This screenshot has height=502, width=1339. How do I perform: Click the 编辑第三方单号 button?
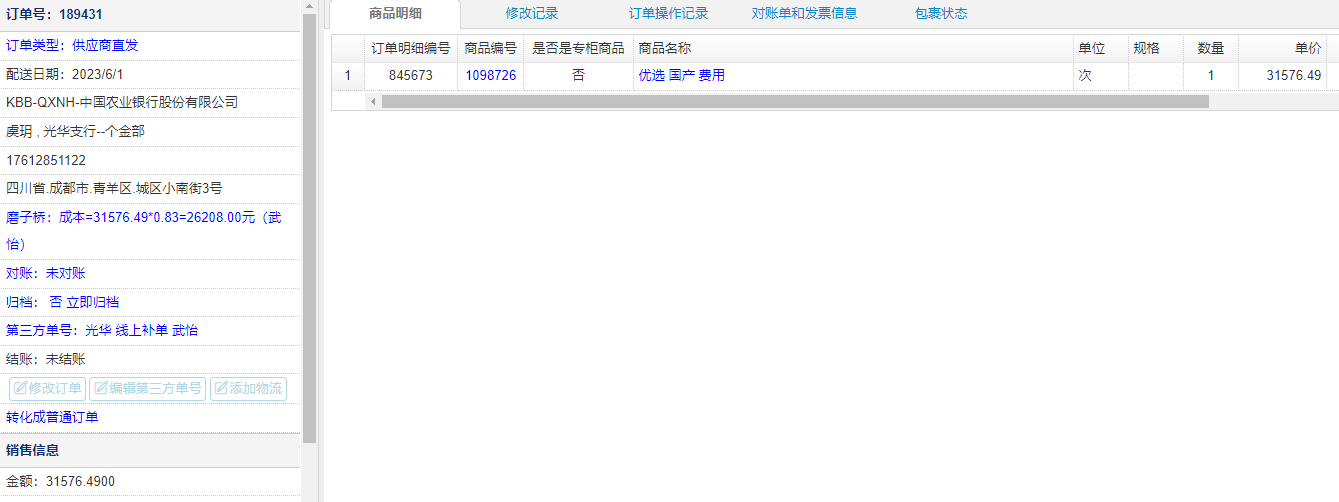147,389
